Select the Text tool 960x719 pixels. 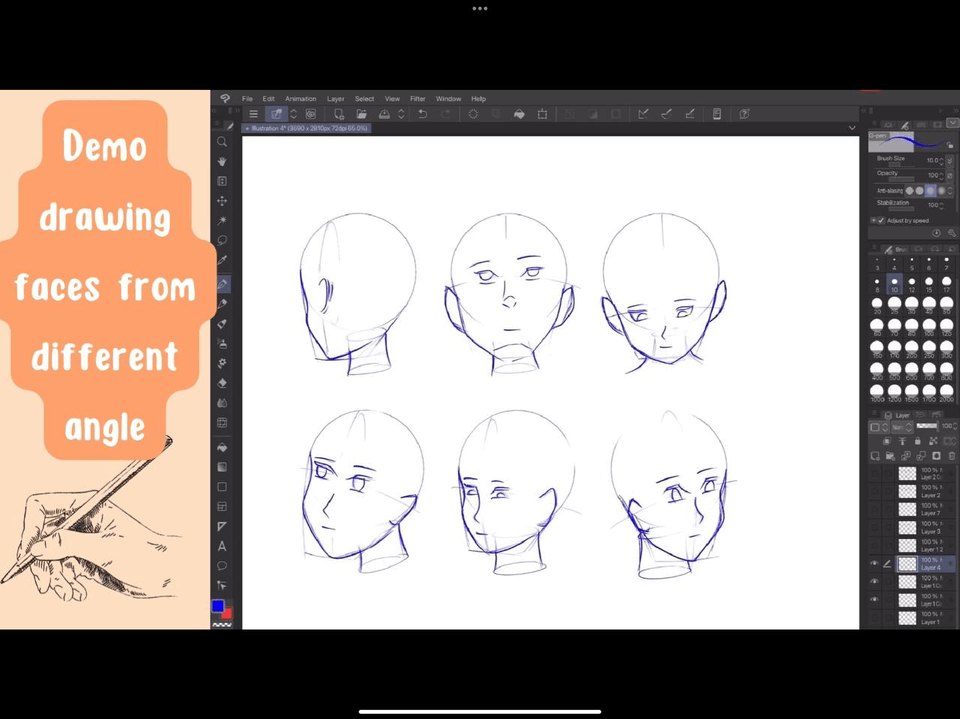coord(222,546)
